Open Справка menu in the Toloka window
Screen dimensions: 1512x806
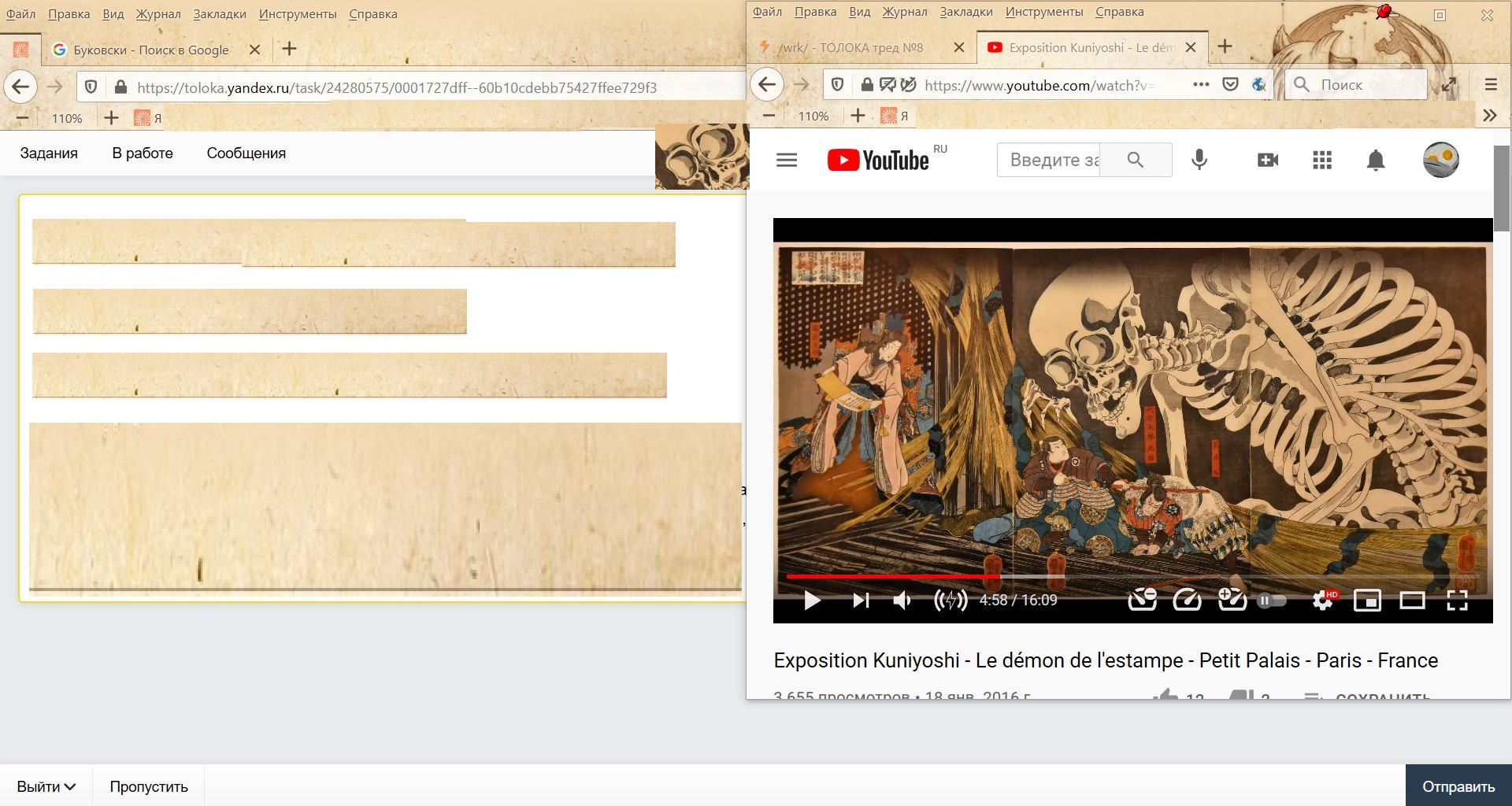click(372, 14)
